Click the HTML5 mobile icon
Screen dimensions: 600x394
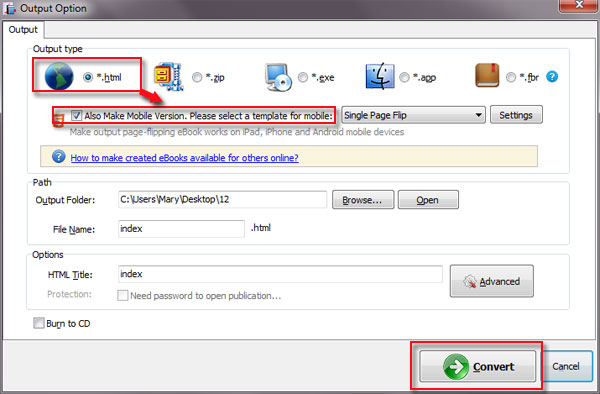[x=59, y=121]
